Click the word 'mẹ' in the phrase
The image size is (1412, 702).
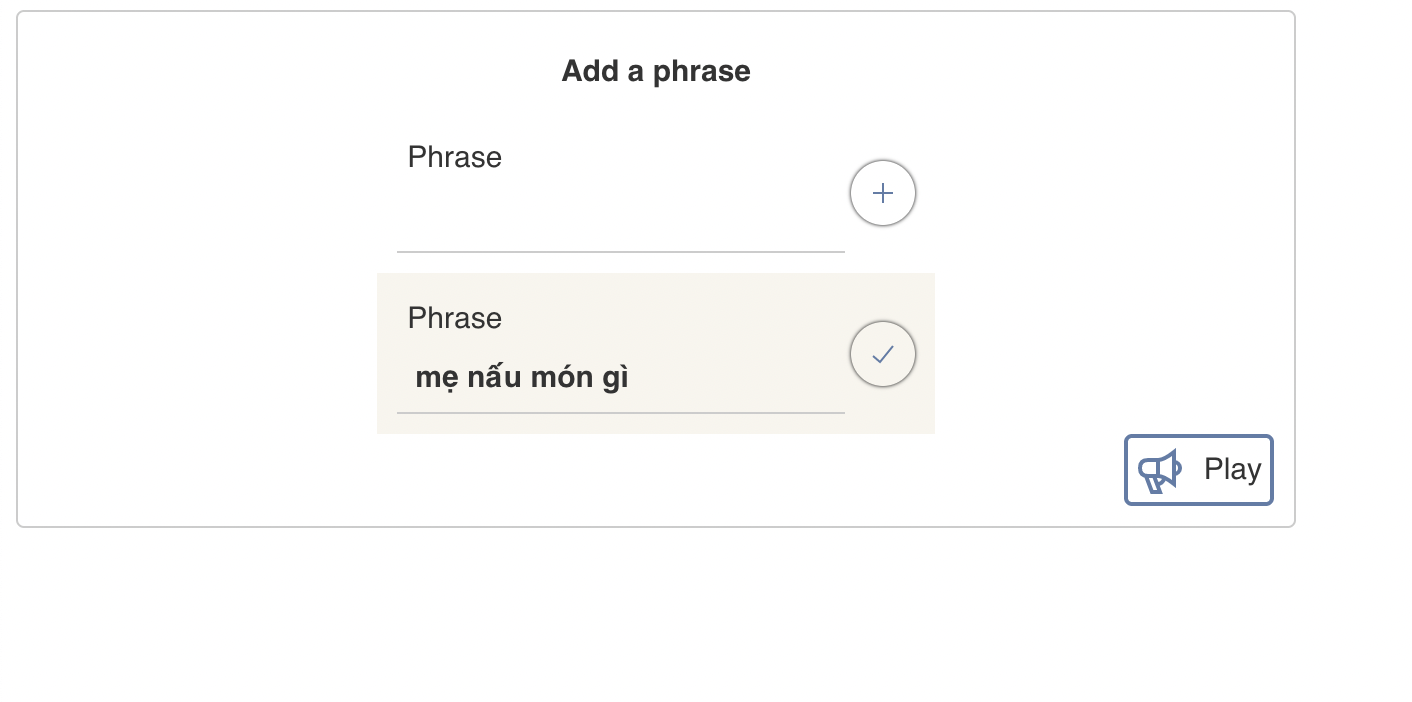point(434,378)
